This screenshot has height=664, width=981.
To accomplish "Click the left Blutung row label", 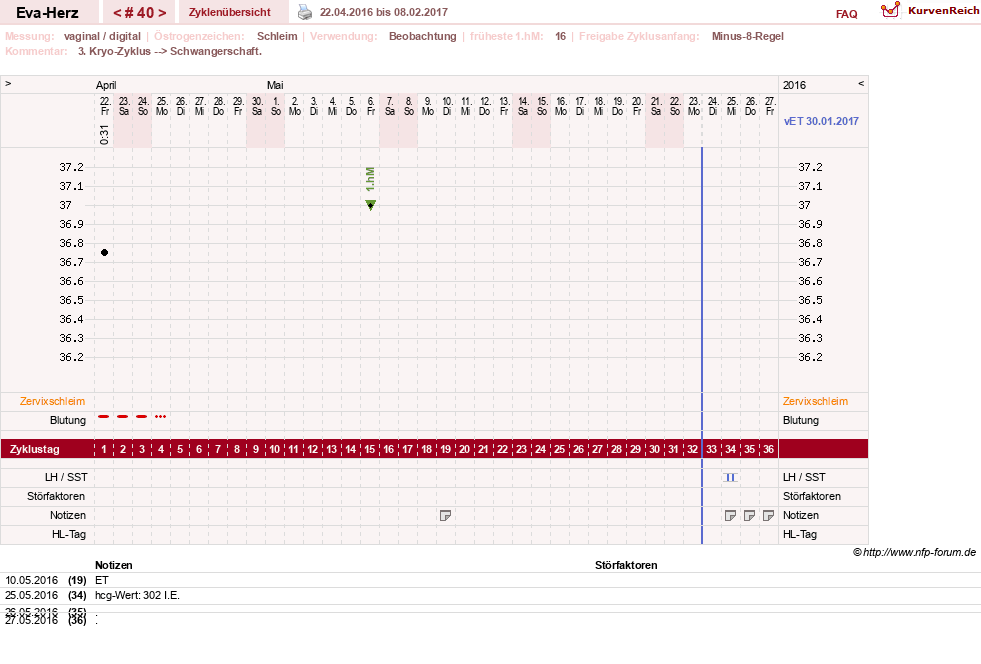I will tap(68, 421).
